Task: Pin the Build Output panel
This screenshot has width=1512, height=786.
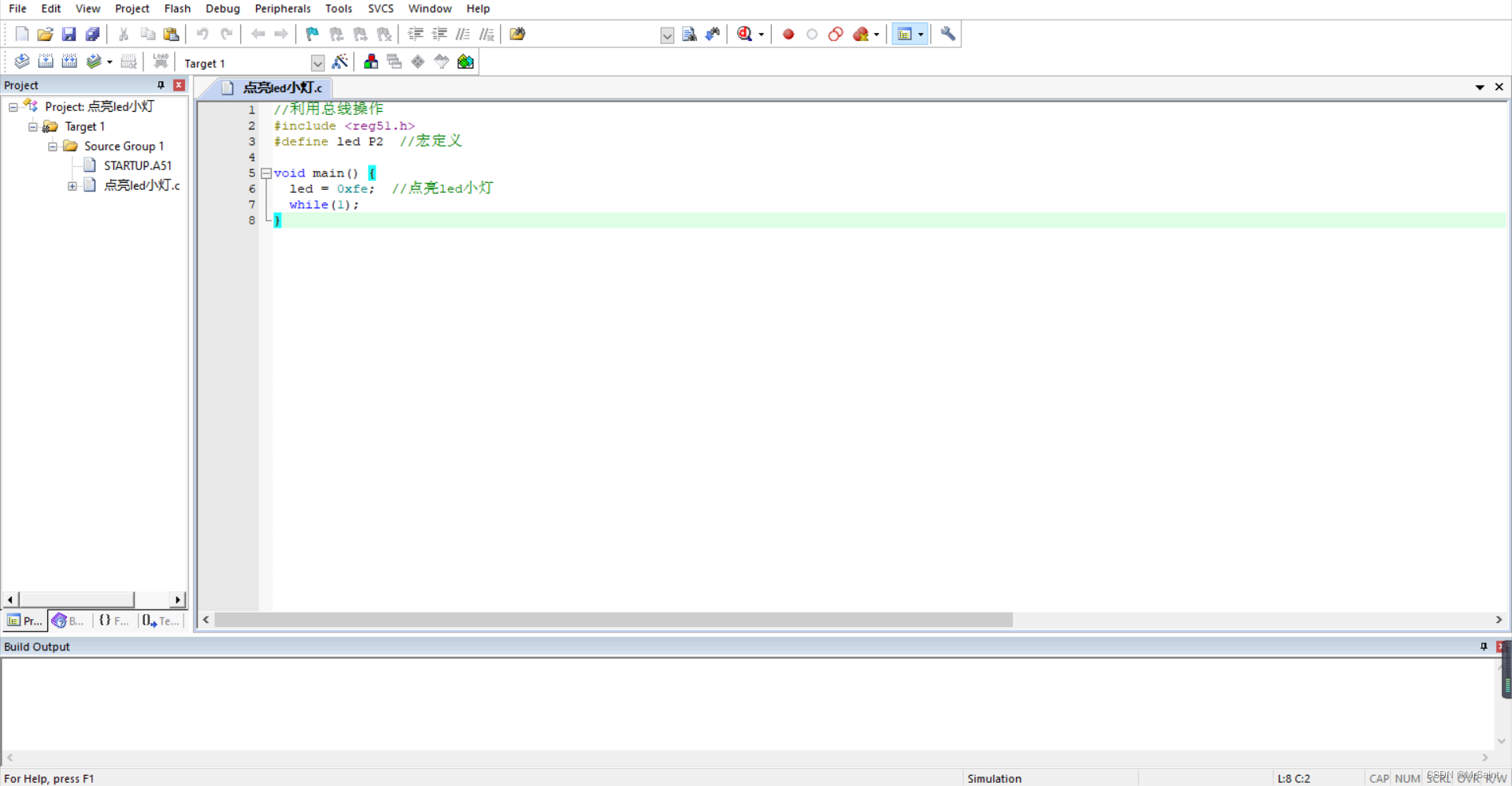Action: pyautogui.click(x=1484, y=647)
